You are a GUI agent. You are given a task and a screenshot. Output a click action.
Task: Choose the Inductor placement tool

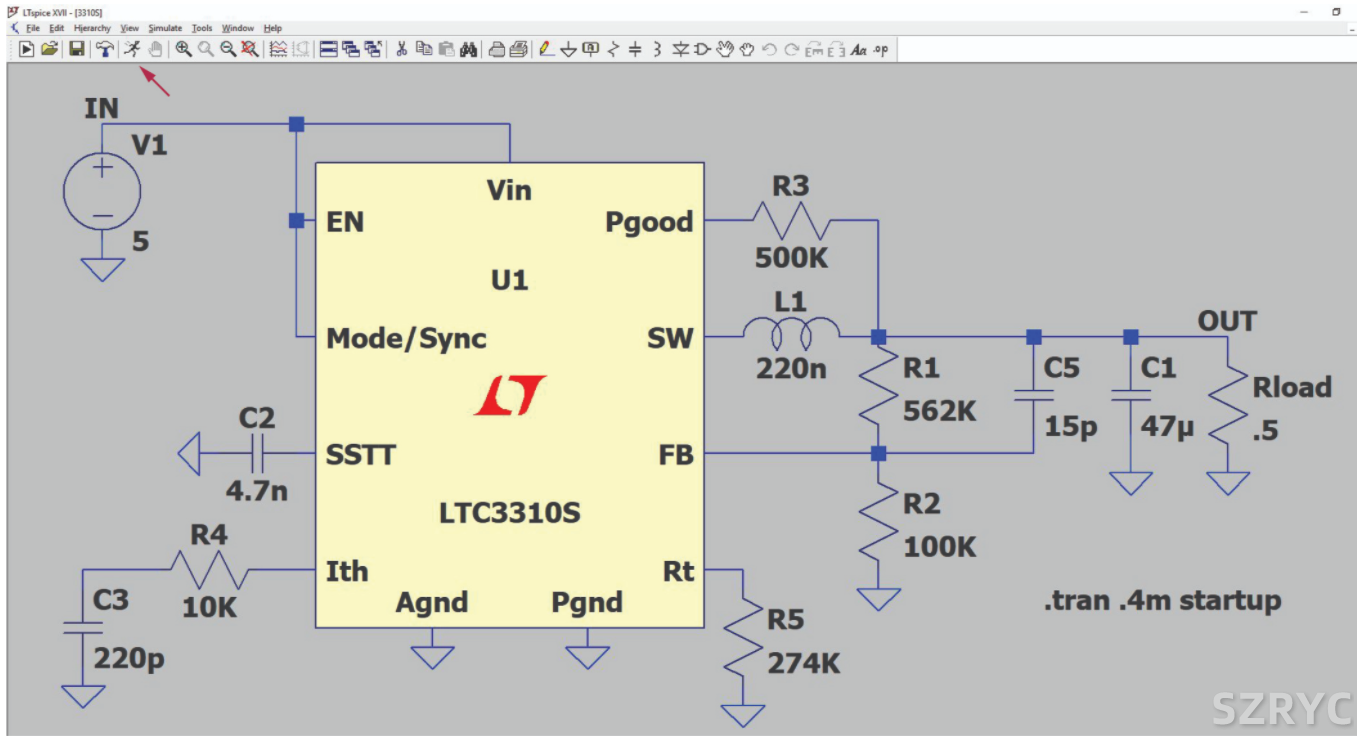[x=657, y=49]
